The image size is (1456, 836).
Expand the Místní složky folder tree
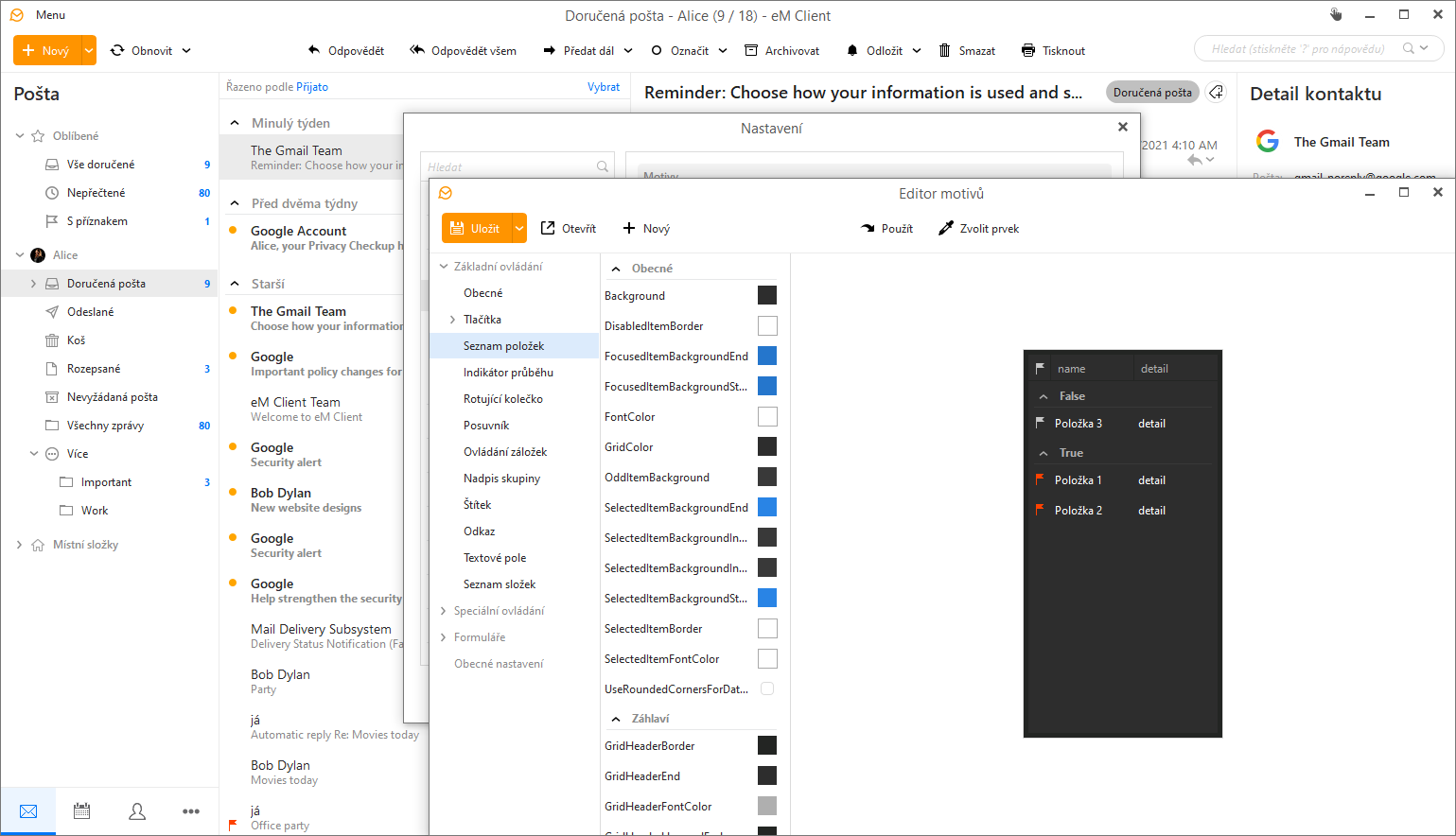click(19, 545)
